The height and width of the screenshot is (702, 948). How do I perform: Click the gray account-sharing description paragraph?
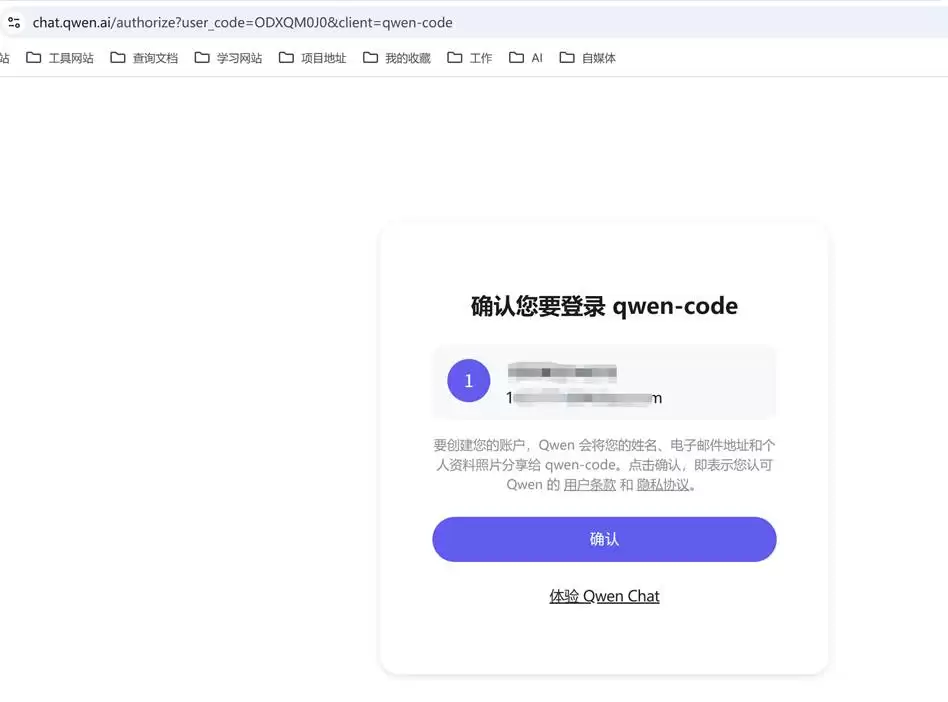click(604, 464)
